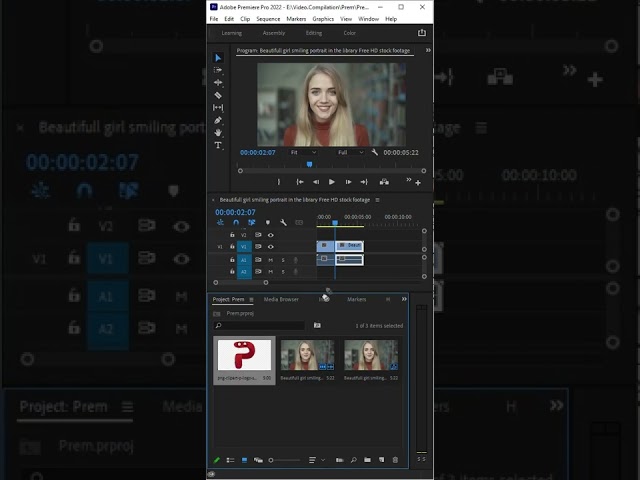Select the Track Select Forward tool
Viewport: 640px width, 480px height.
tap(218, 70)
